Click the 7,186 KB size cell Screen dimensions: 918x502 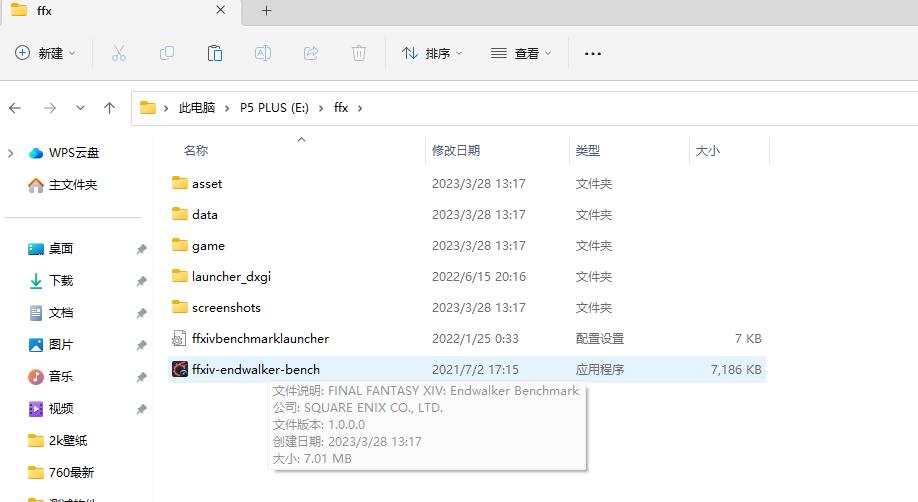click(736, 370)
